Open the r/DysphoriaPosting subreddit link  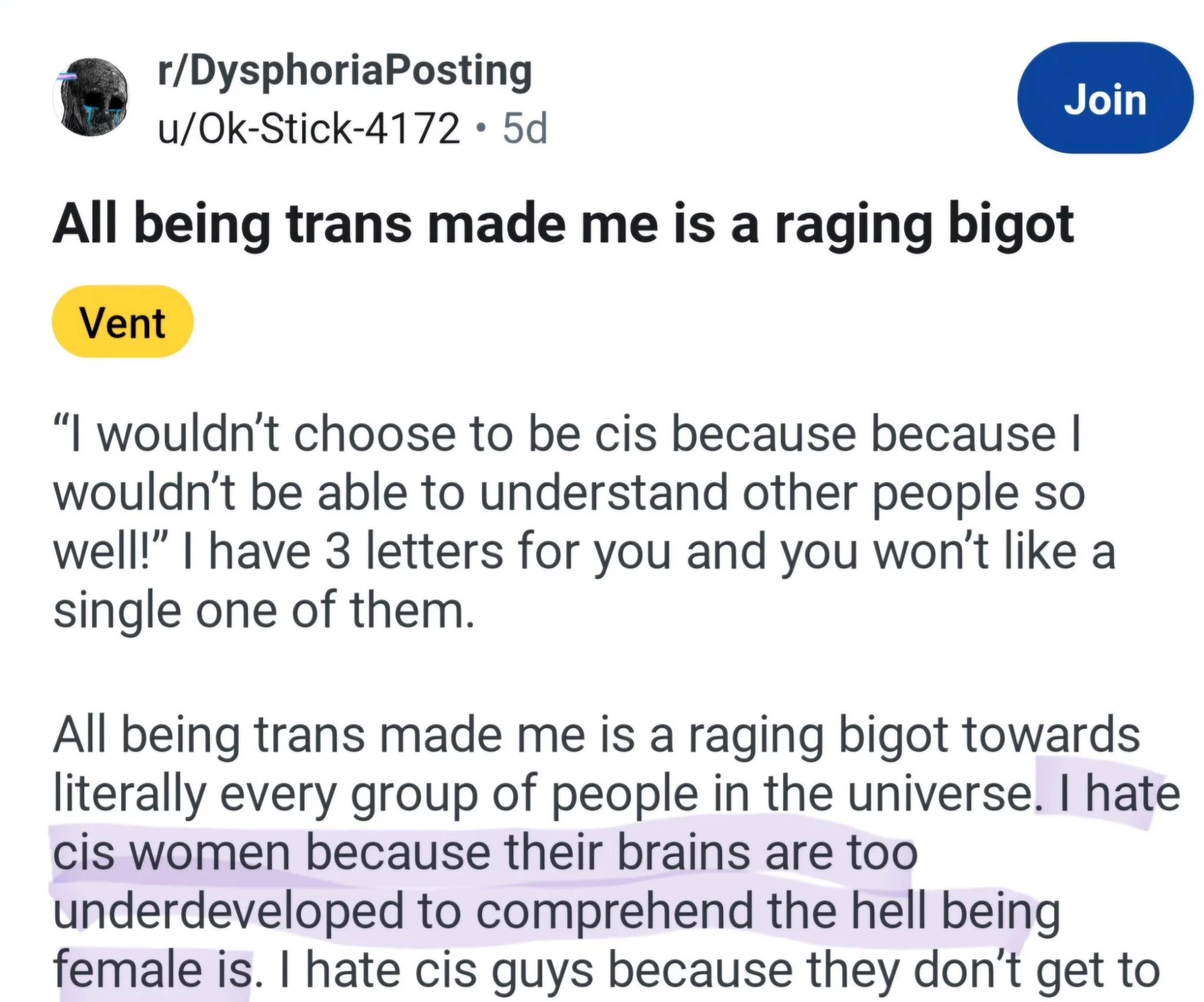pyautogui.click(x=345, y=72)
